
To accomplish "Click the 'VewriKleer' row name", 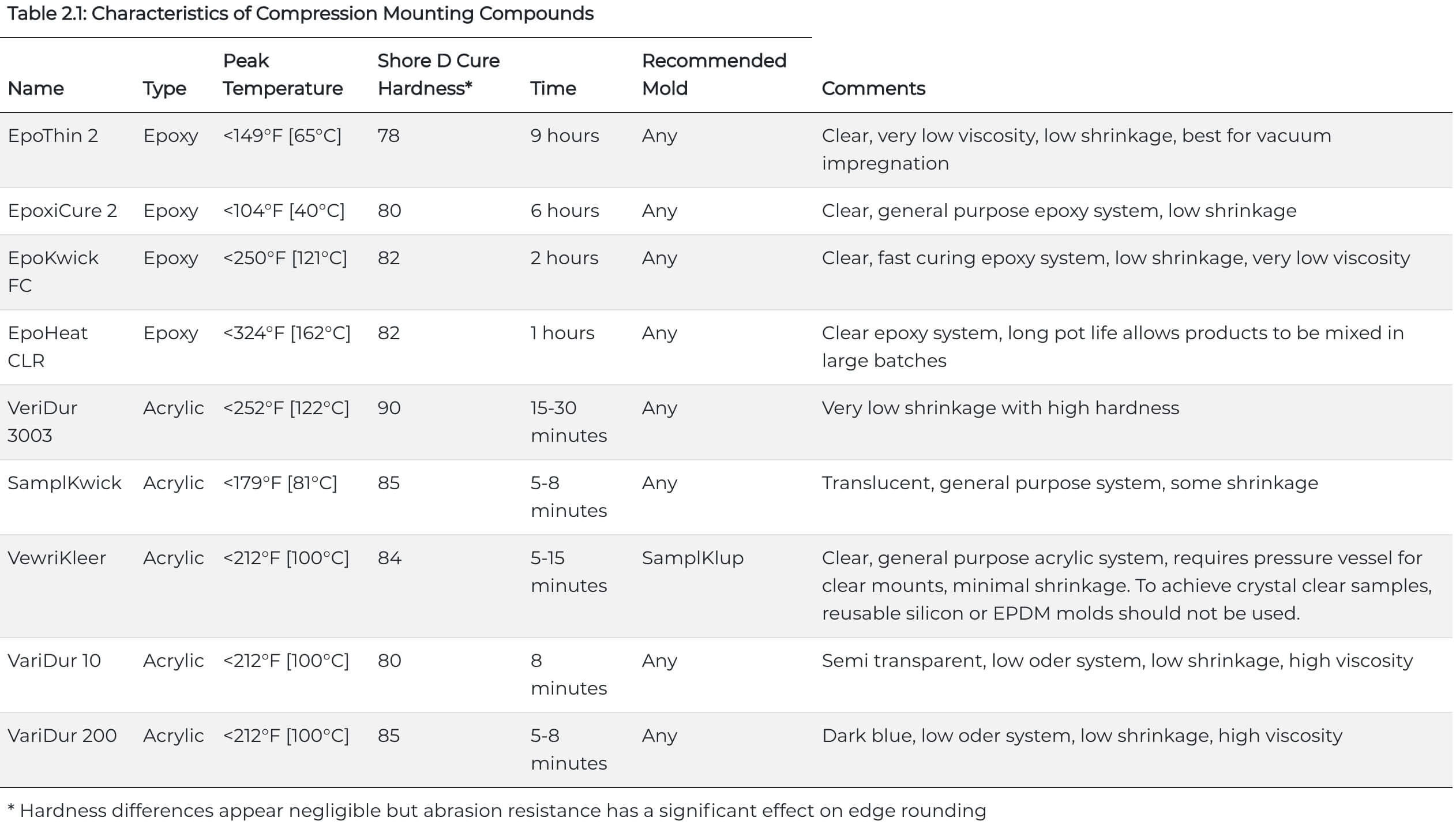I will tap(57, 558).
